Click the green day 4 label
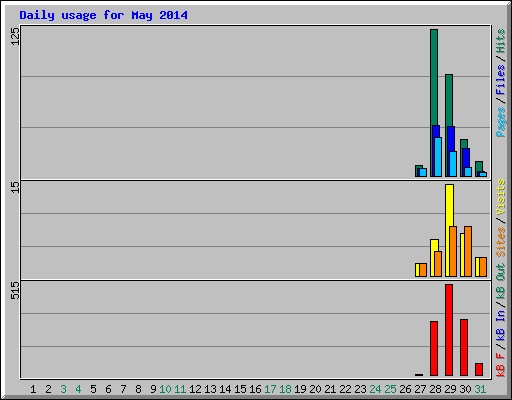Viewport: 512px width, 400px height. click(x=78, y=389)
